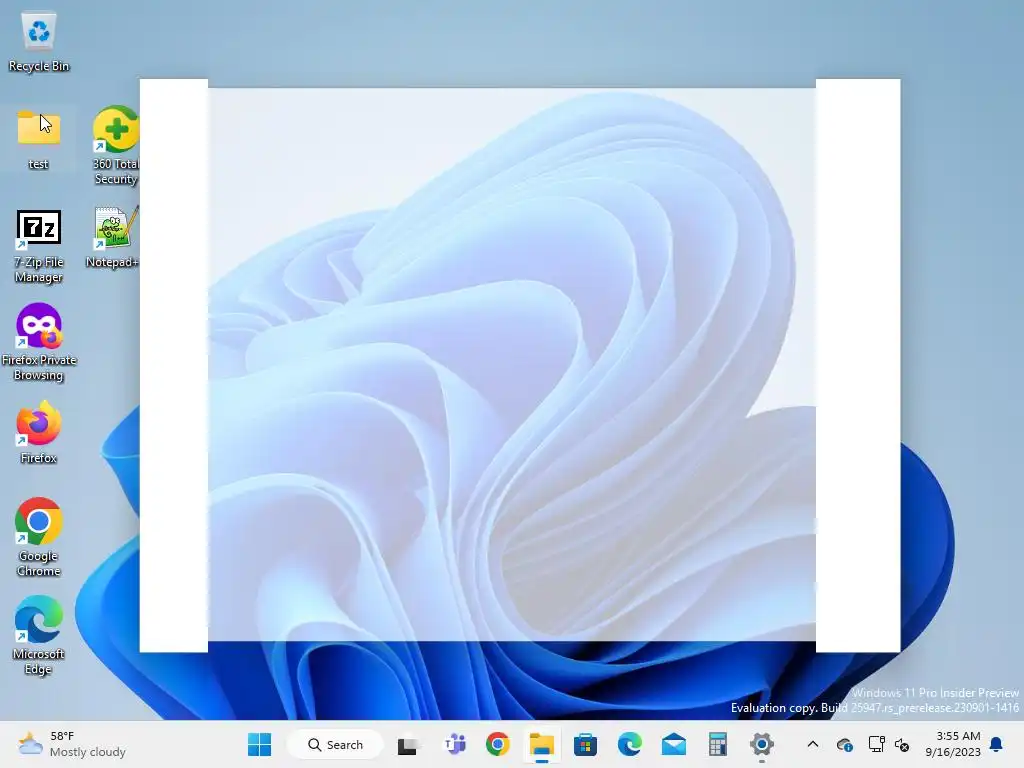Open the Windows Start menu
This screenshot has width=1024, height=768.
(x=259, y=744)
